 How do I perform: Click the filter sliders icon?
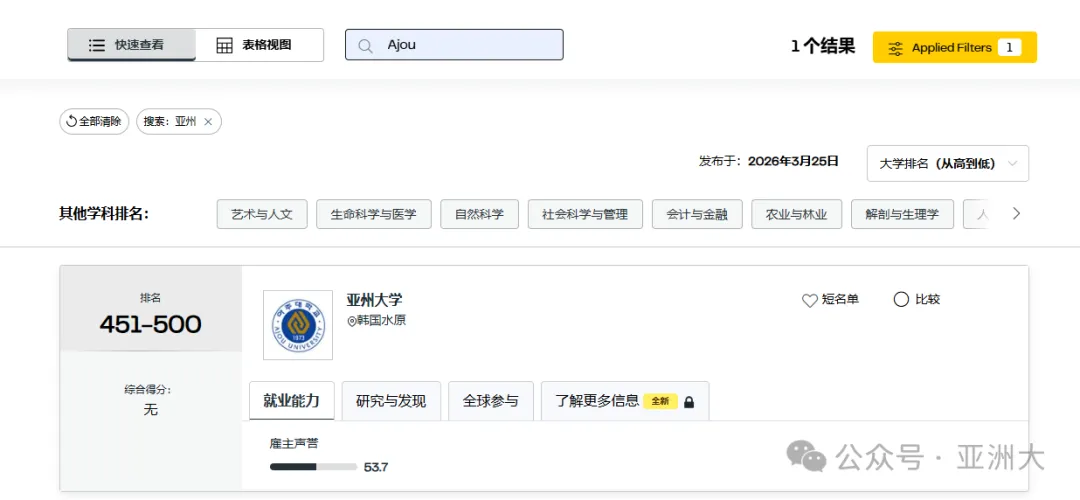click(895, 48)
